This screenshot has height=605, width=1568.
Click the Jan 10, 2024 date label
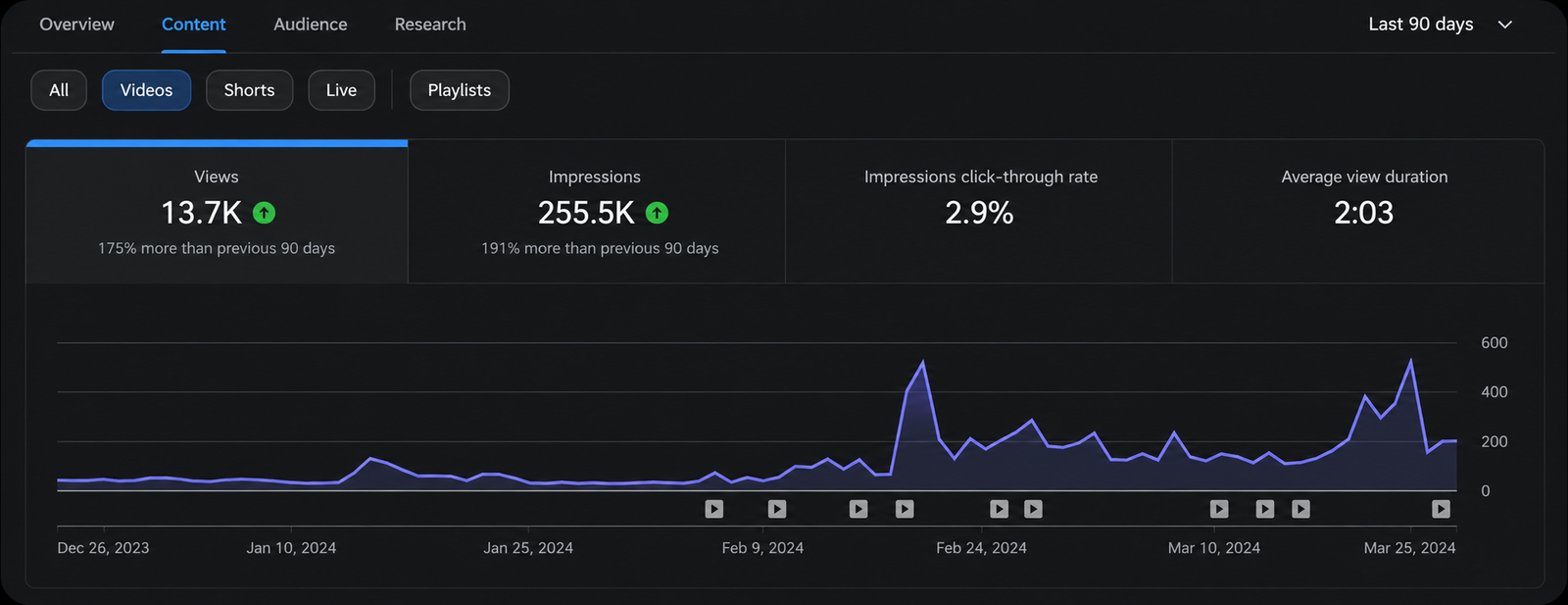[291, 548]
